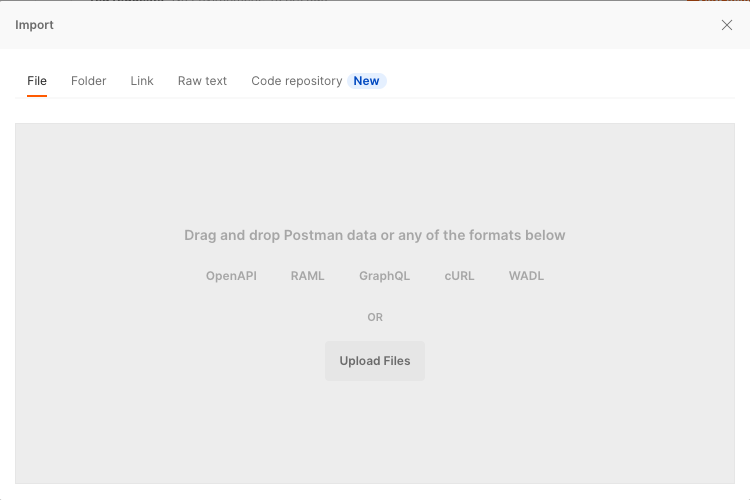
Task: Close the Import dialog with the X
Action: [727, 25]
